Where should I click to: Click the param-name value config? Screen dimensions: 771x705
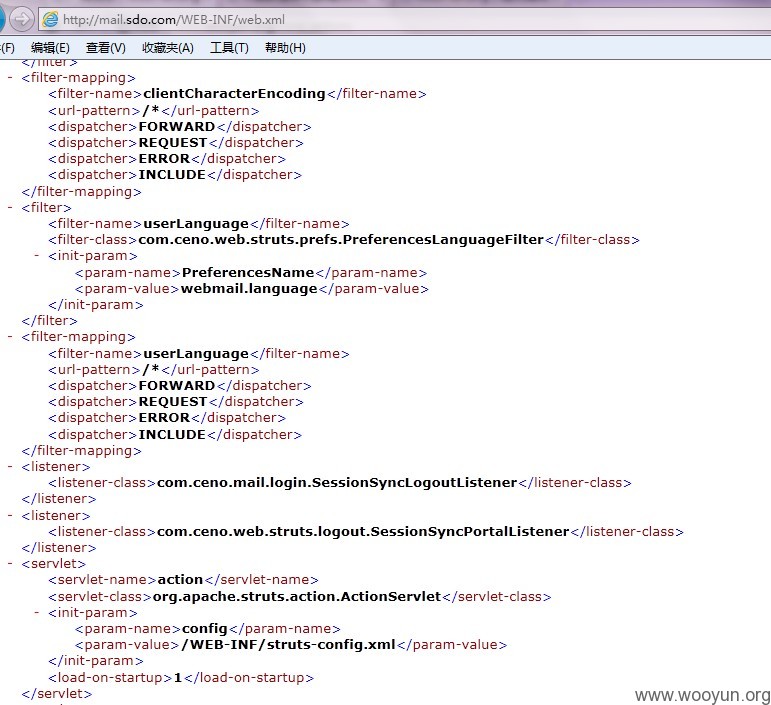tap(205, 628)
